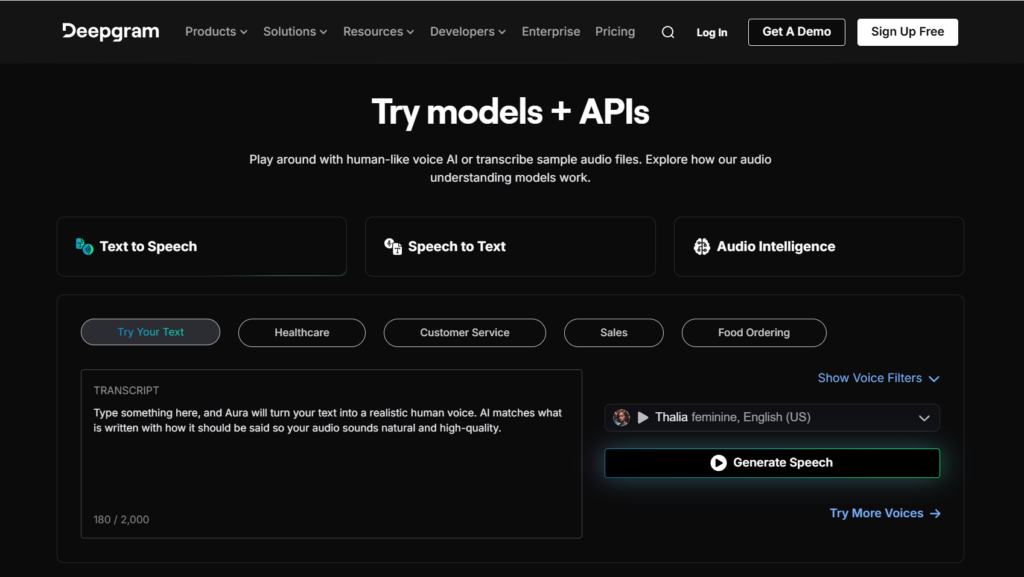Click the Thalia avatar thumbnail
Screen dimensions: 1024x577
(622, 417)
